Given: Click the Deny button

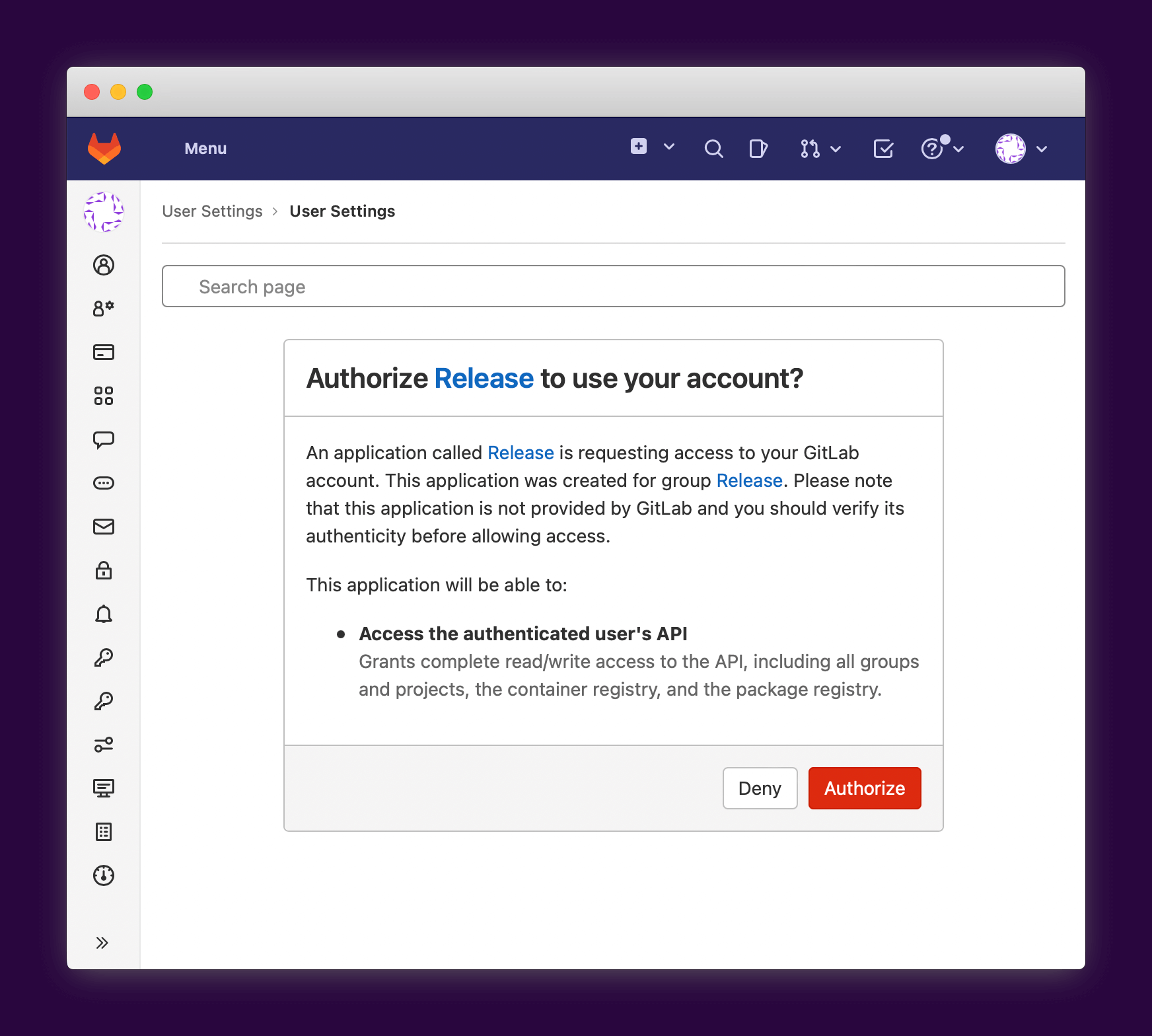Looking at the screenshot, I should click(x=760, y=788).
